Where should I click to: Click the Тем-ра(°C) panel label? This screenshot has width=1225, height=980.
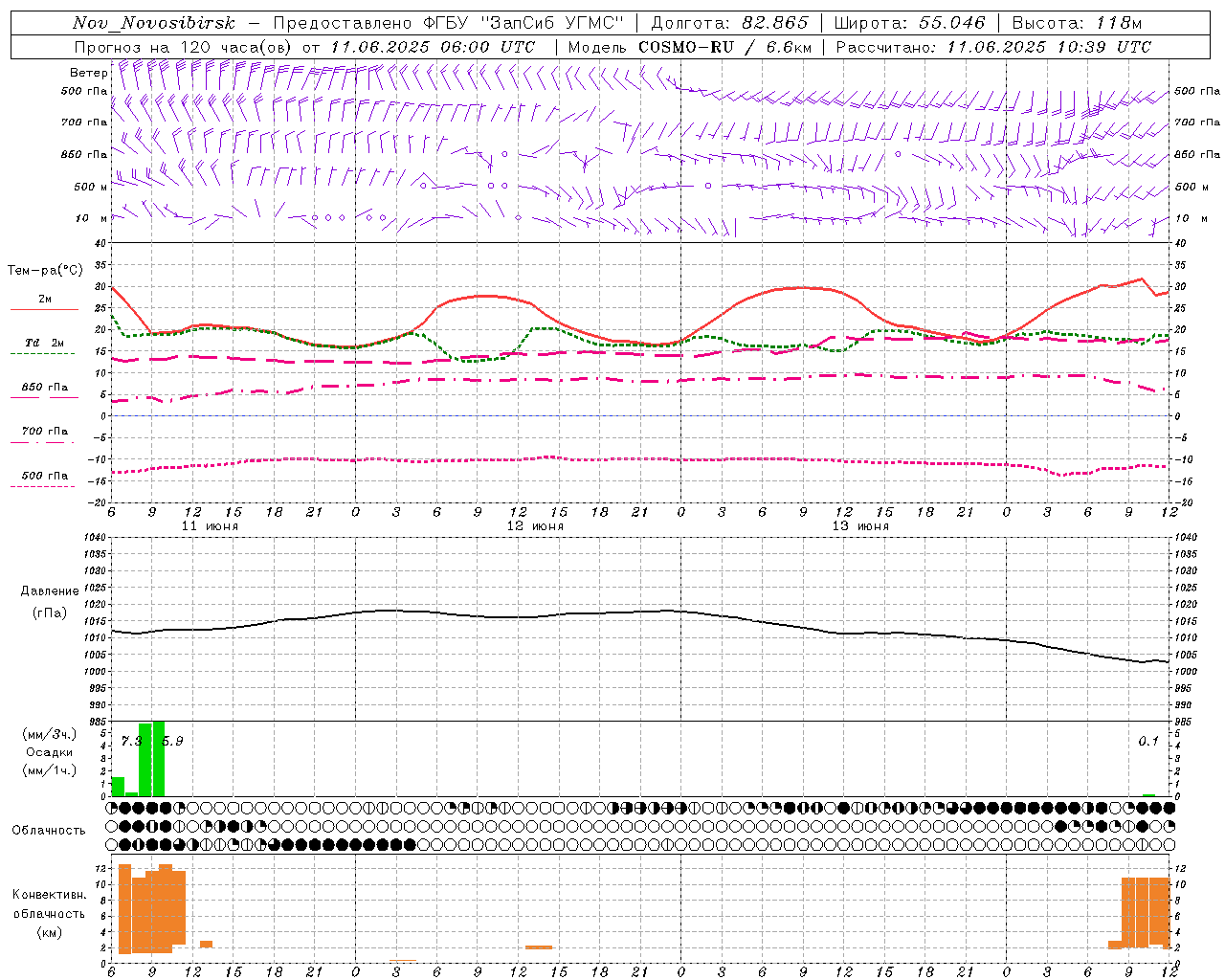(x=45, y=271)
